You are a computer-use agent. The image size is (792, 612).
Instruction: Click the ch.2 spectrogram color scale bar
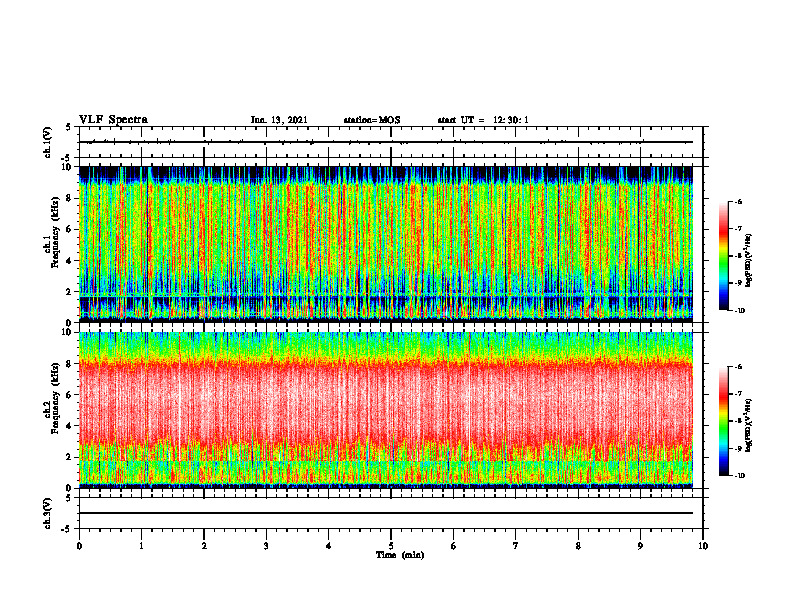(724, 421)
